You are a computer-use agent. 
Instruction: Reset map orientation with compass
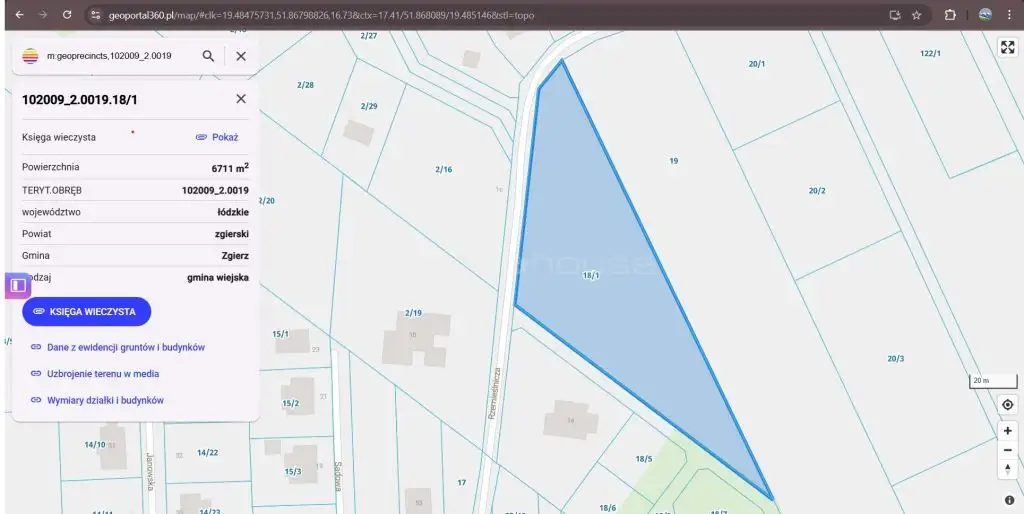click(x=1007, y=469)
